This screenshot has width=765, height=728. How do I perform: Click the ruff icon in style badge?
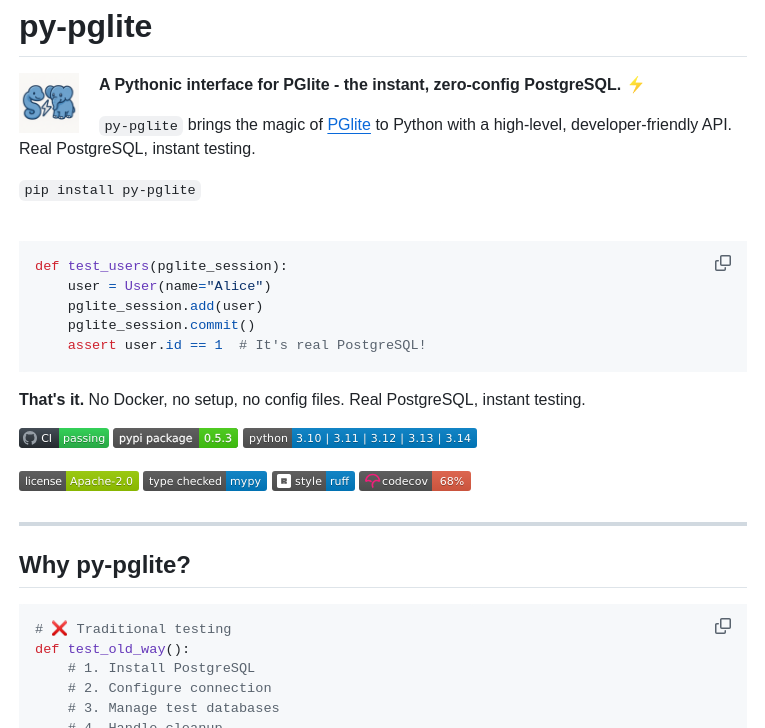tap(283, 481)
